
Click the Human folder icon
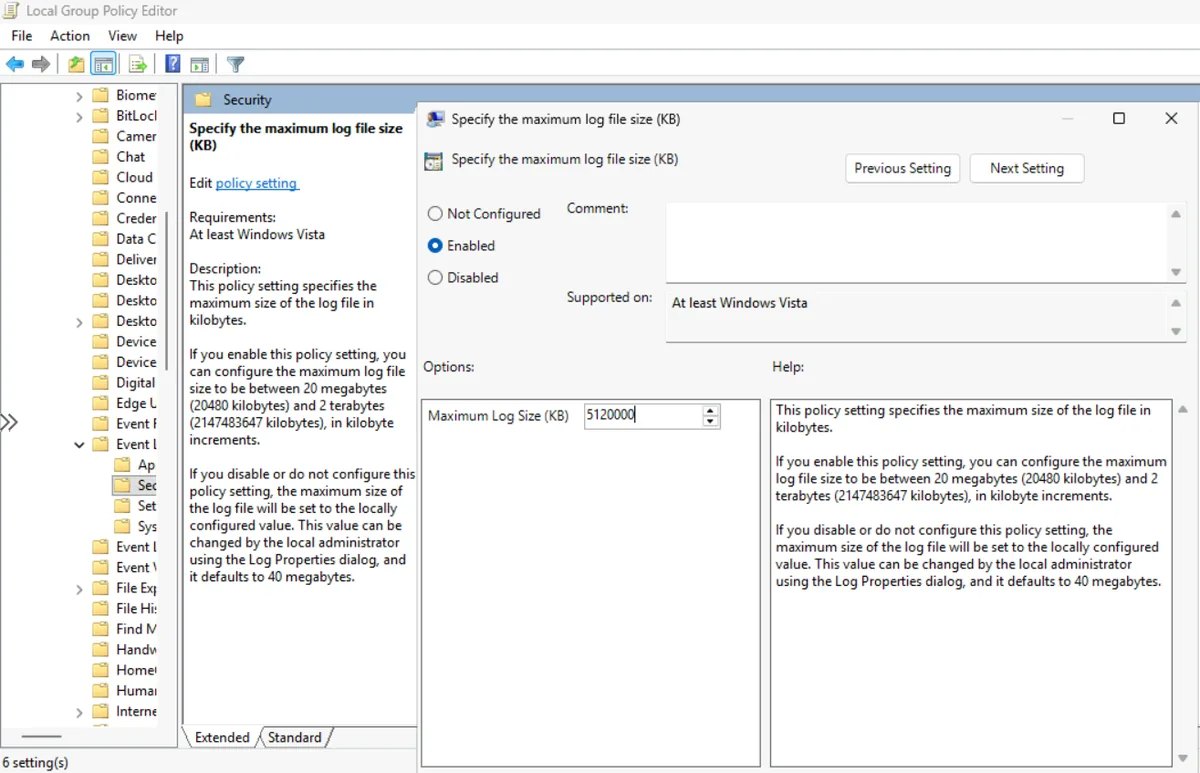[100, 690]
